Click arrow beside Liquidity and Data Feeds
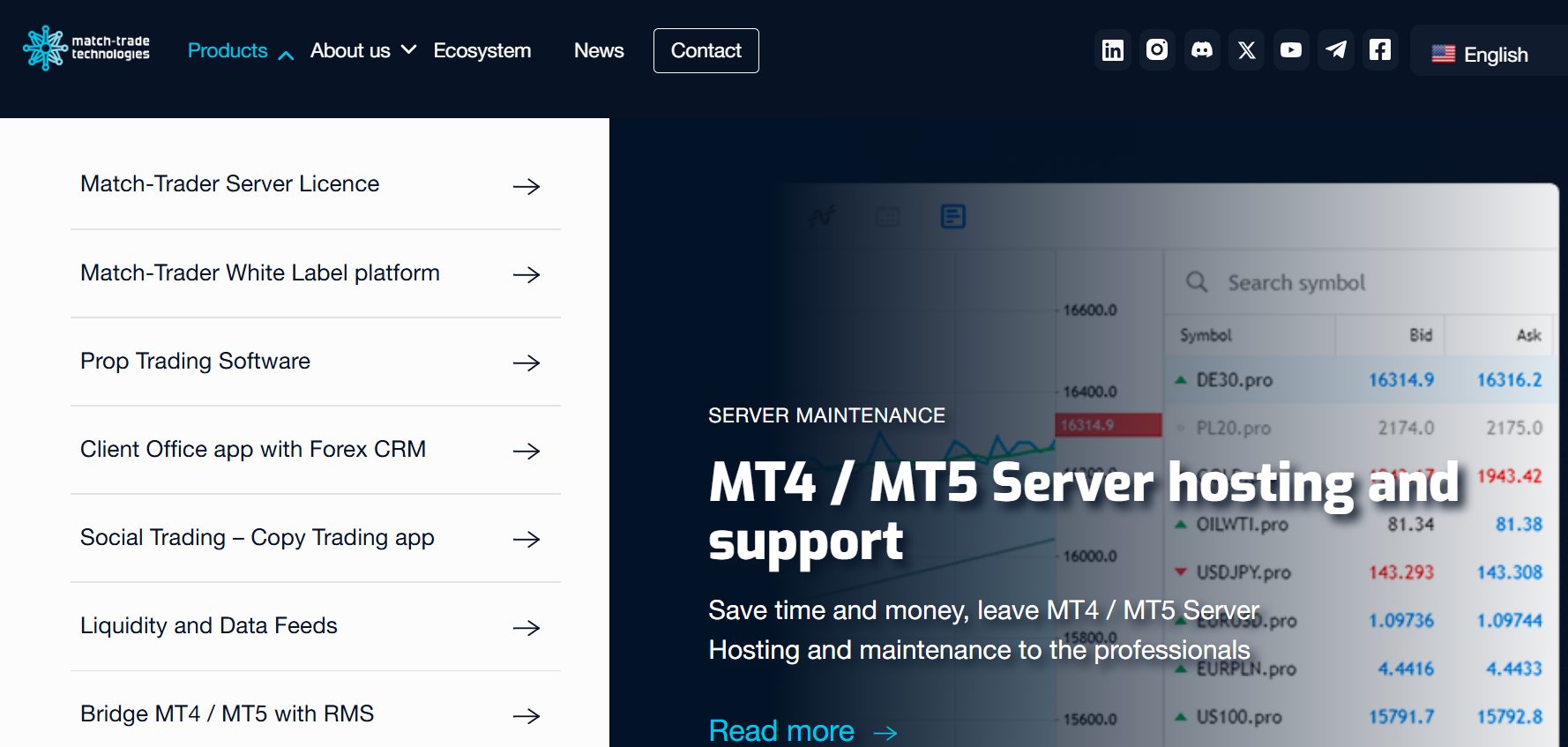Image resolution: width=1568 pixels, height=747 pixels. click(526, 627)
